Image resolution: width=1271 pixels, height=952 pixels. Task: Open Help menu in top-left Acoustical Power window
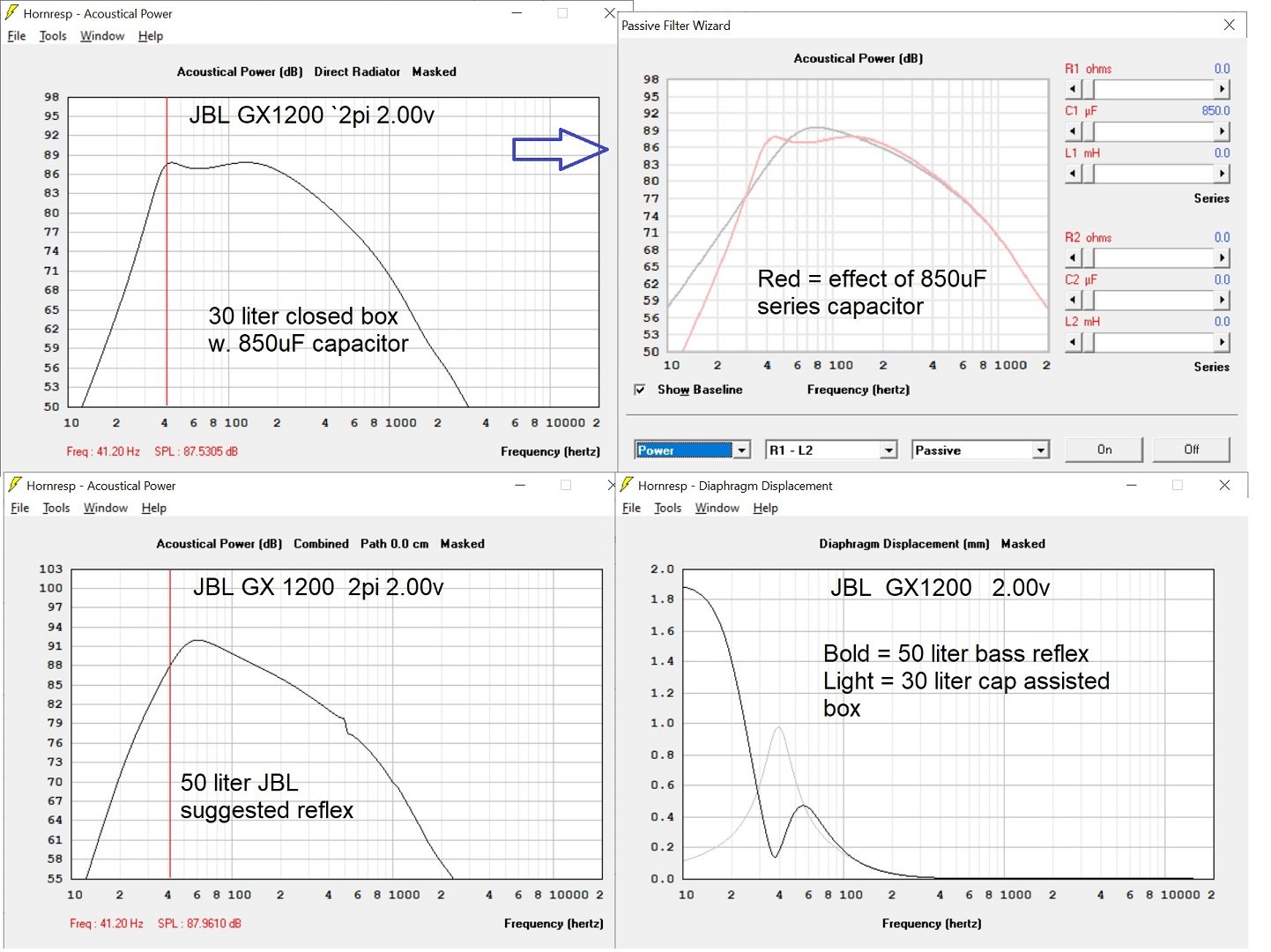[x=151, y=36]
